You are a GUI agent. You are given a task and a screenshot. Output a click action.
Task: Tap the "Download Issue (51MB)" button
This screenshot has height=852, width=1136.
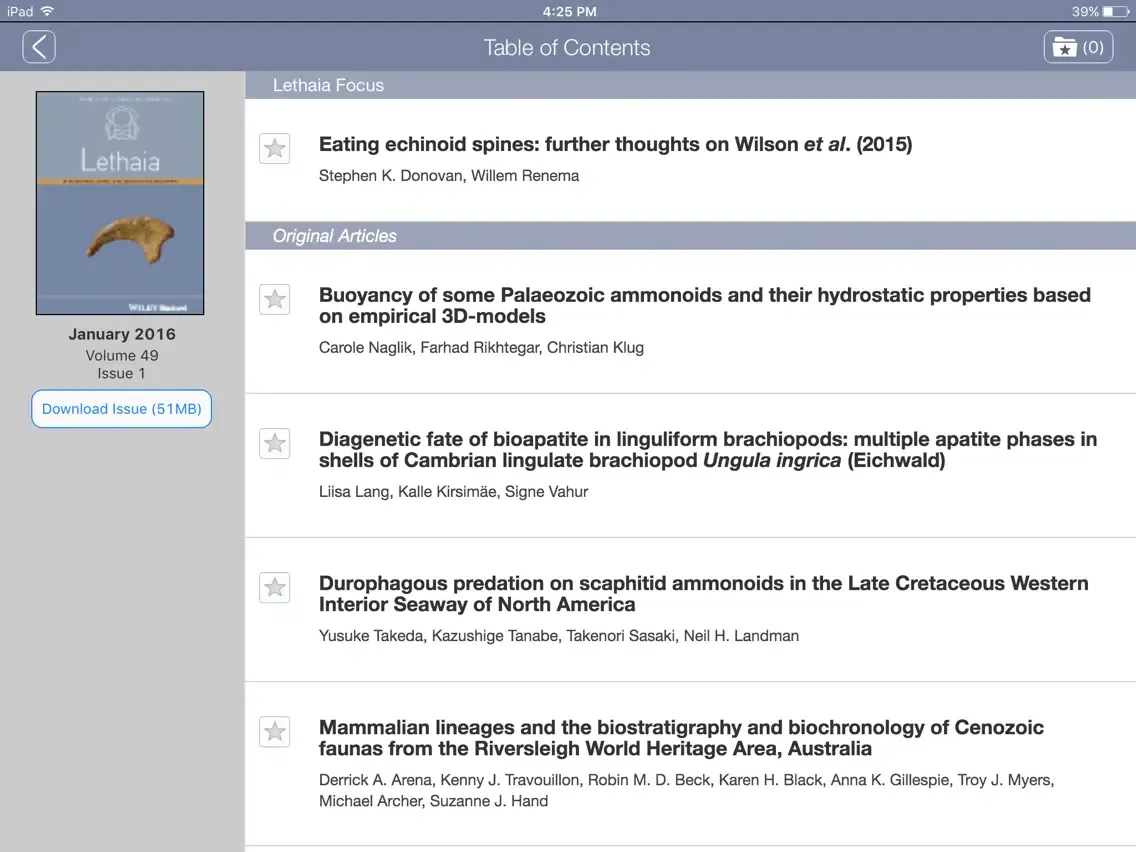pos(121,408)
